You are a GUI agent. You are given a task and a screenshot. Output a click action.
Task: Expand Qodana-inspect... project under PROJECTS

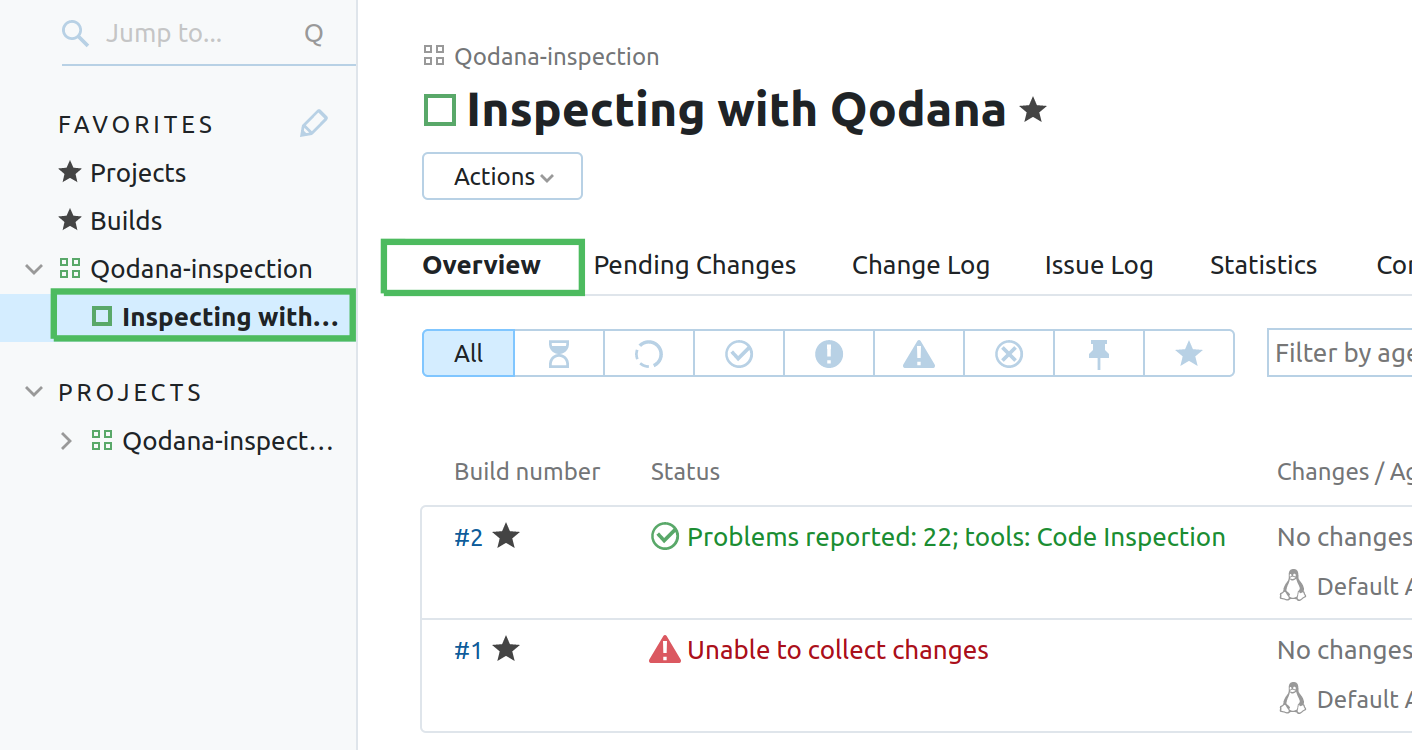[66, 441]
